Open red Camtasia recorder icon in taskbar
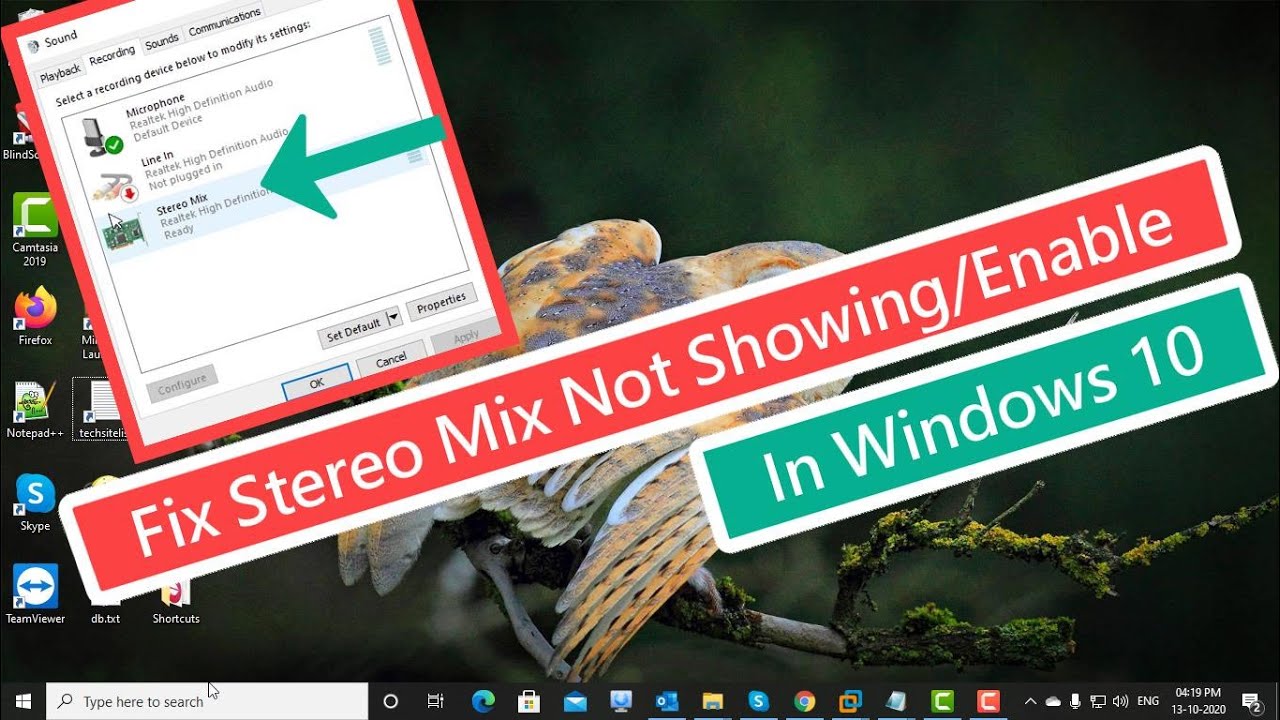This screenshot has height=720, width=1280. point(988,701)
